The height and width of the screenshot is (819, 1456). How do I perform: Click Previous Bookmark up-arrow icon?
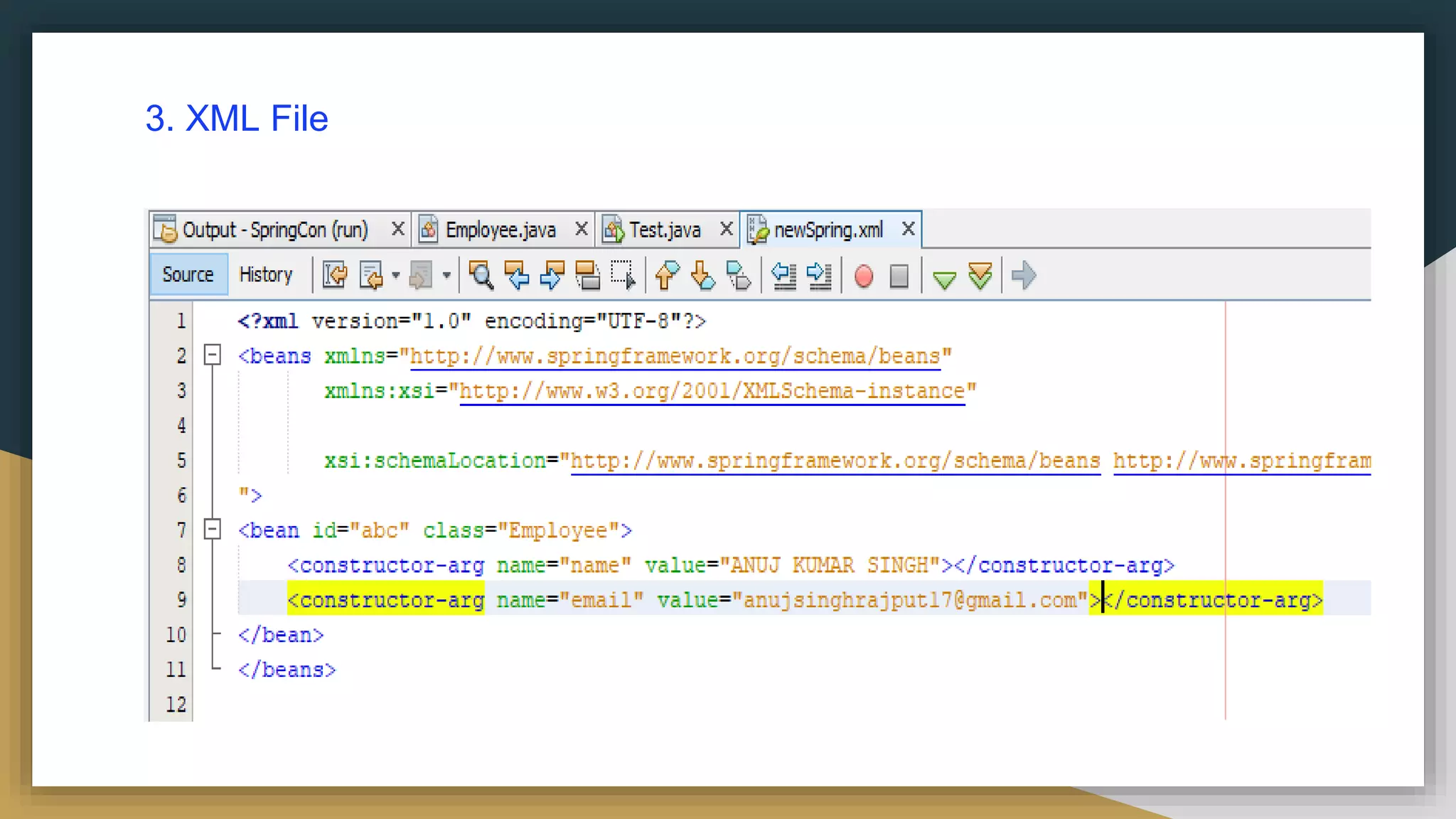pos(667,275)
